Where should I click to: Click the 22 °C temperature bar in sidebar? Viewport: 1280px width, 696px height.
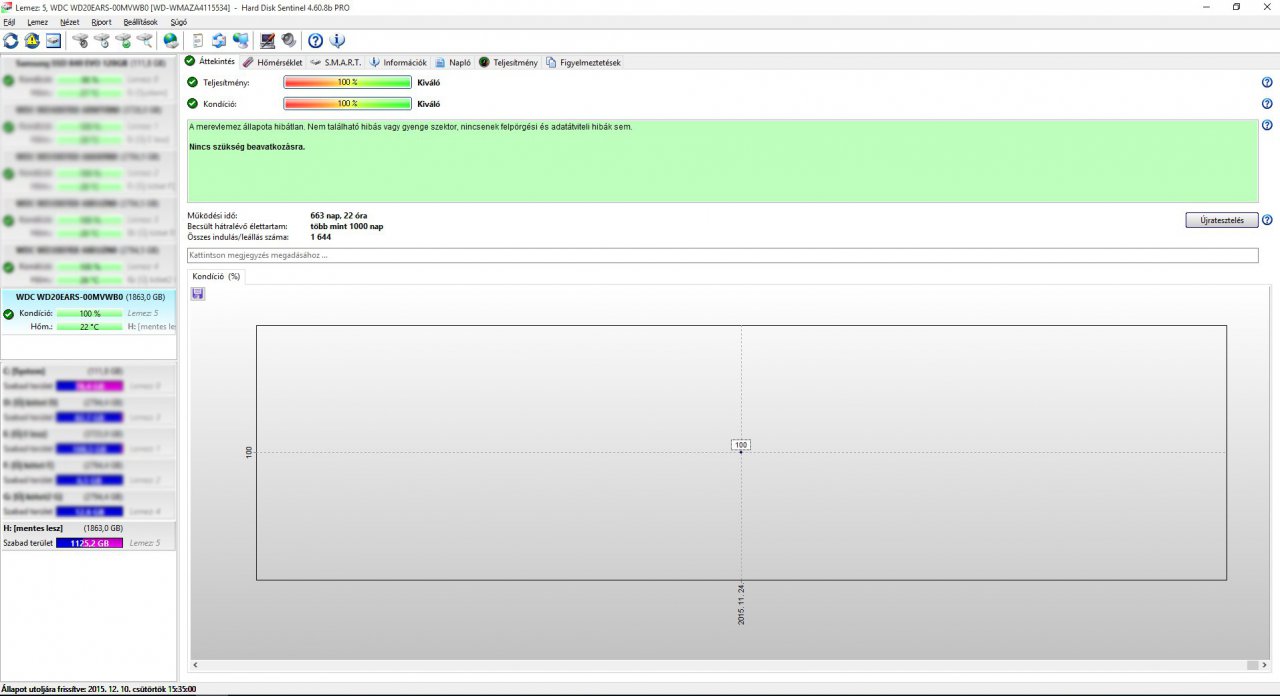click(89, 327)
